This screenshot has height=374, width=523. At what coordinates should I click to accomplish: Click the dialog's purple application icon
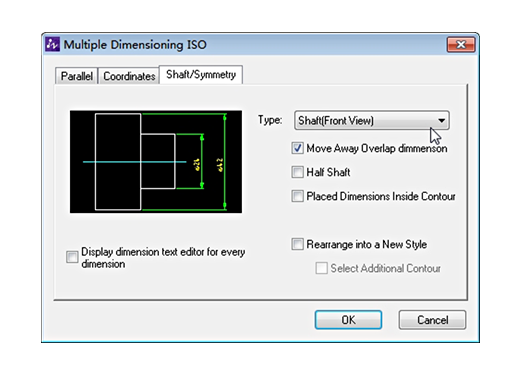tap(52, 44)
